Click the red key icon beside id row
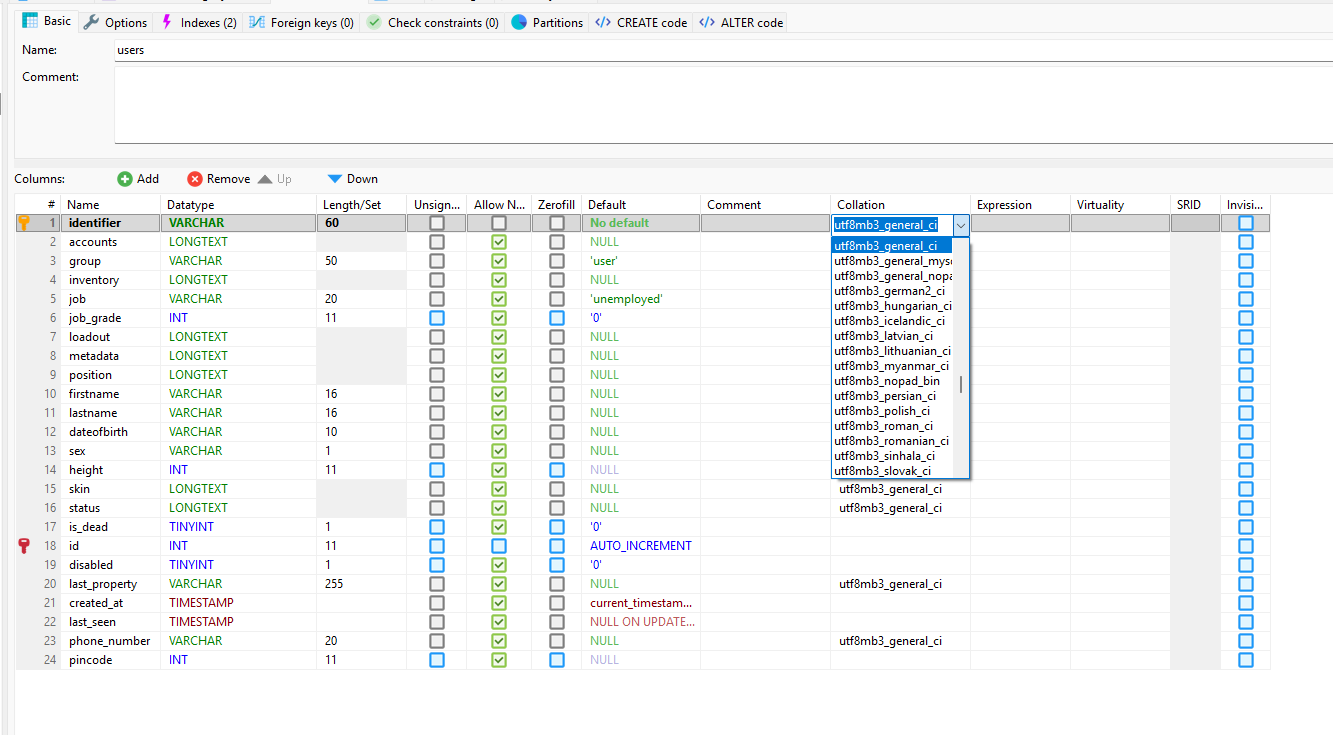The width and height of the screenshot is (1333, 735). (x=25, y=546)
